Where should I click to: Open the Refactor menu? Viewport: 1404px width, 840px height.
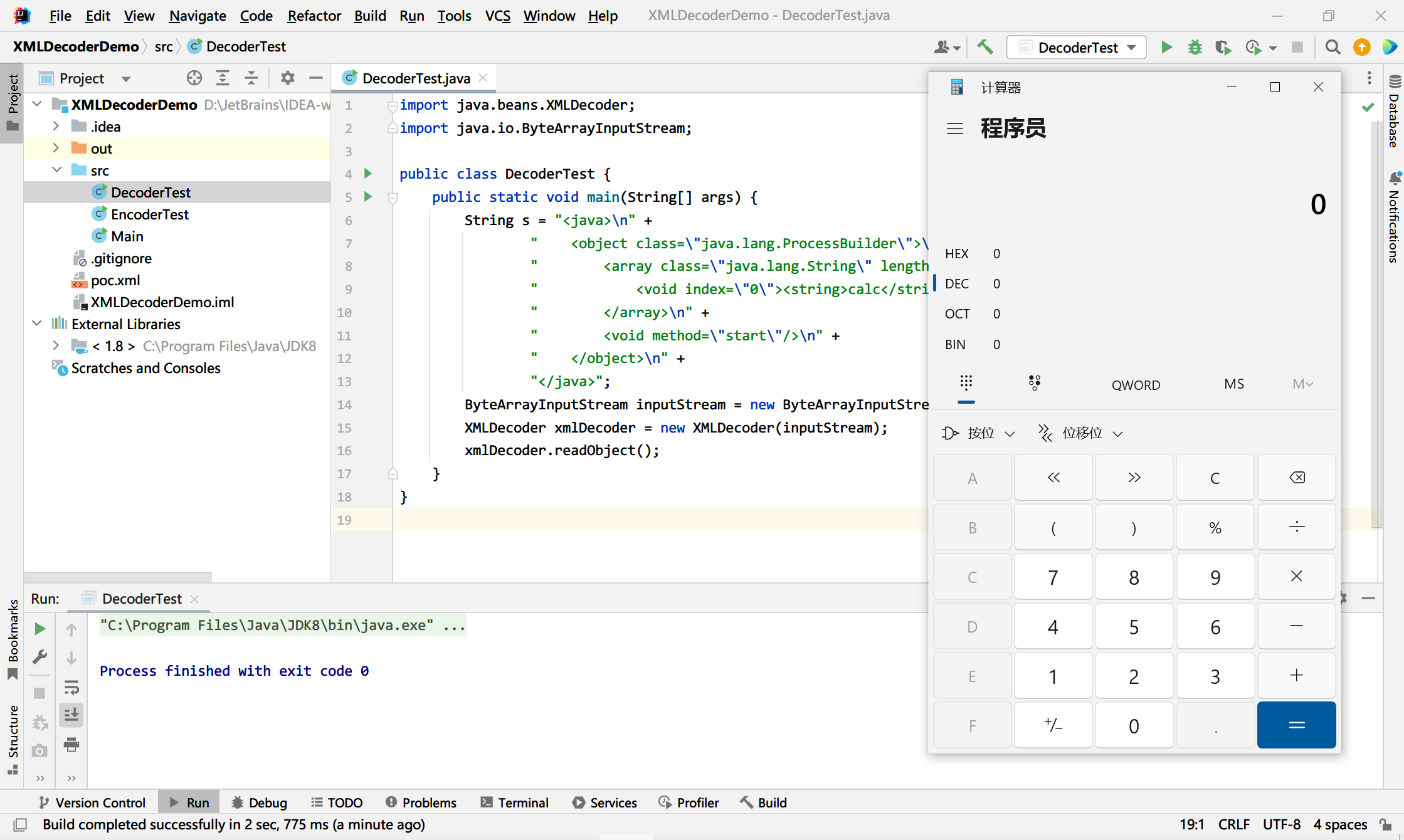314,16
